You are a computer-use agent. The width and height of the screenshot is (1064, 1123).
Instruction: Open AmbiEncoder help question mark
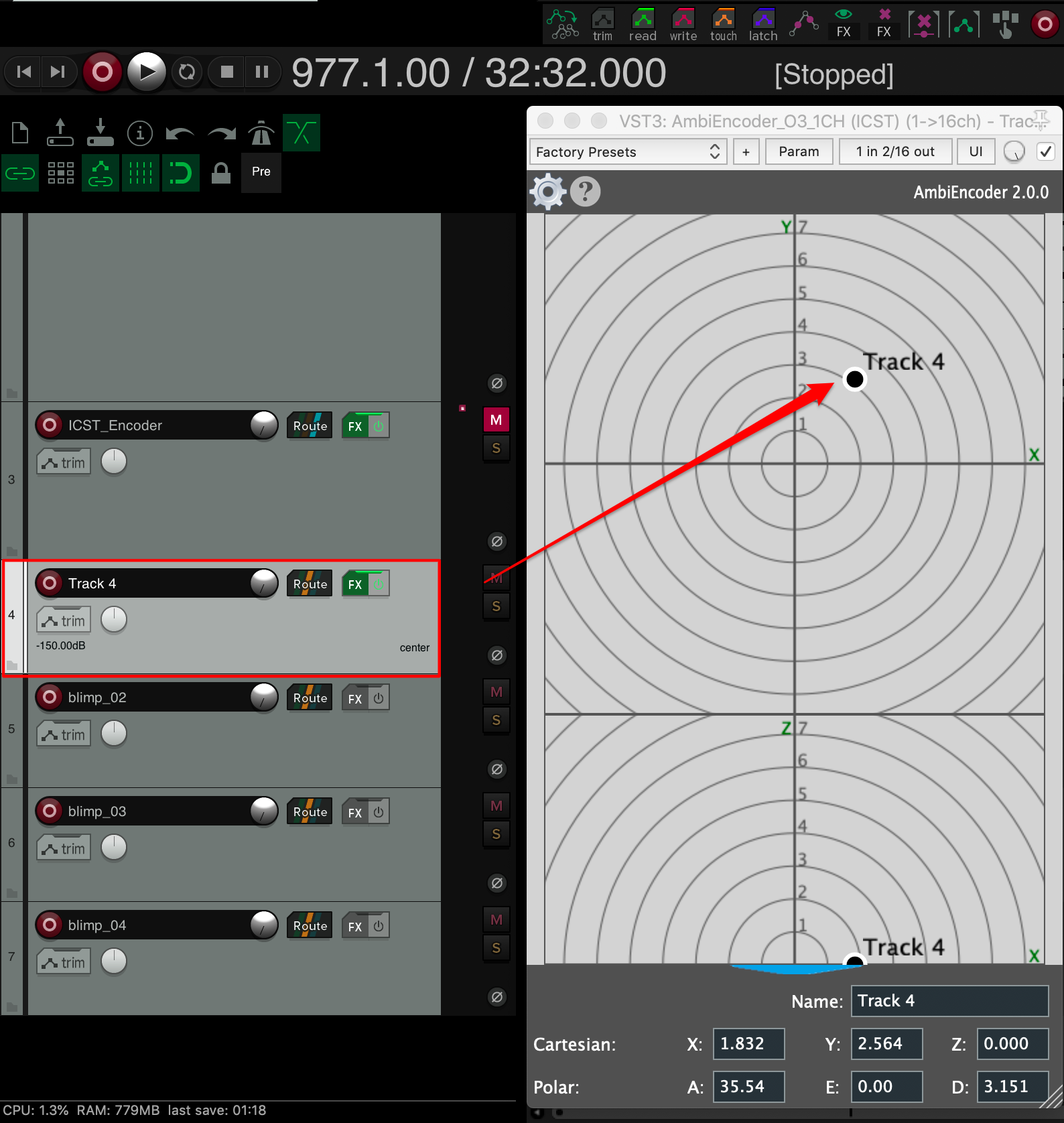[x=586, y=192]
